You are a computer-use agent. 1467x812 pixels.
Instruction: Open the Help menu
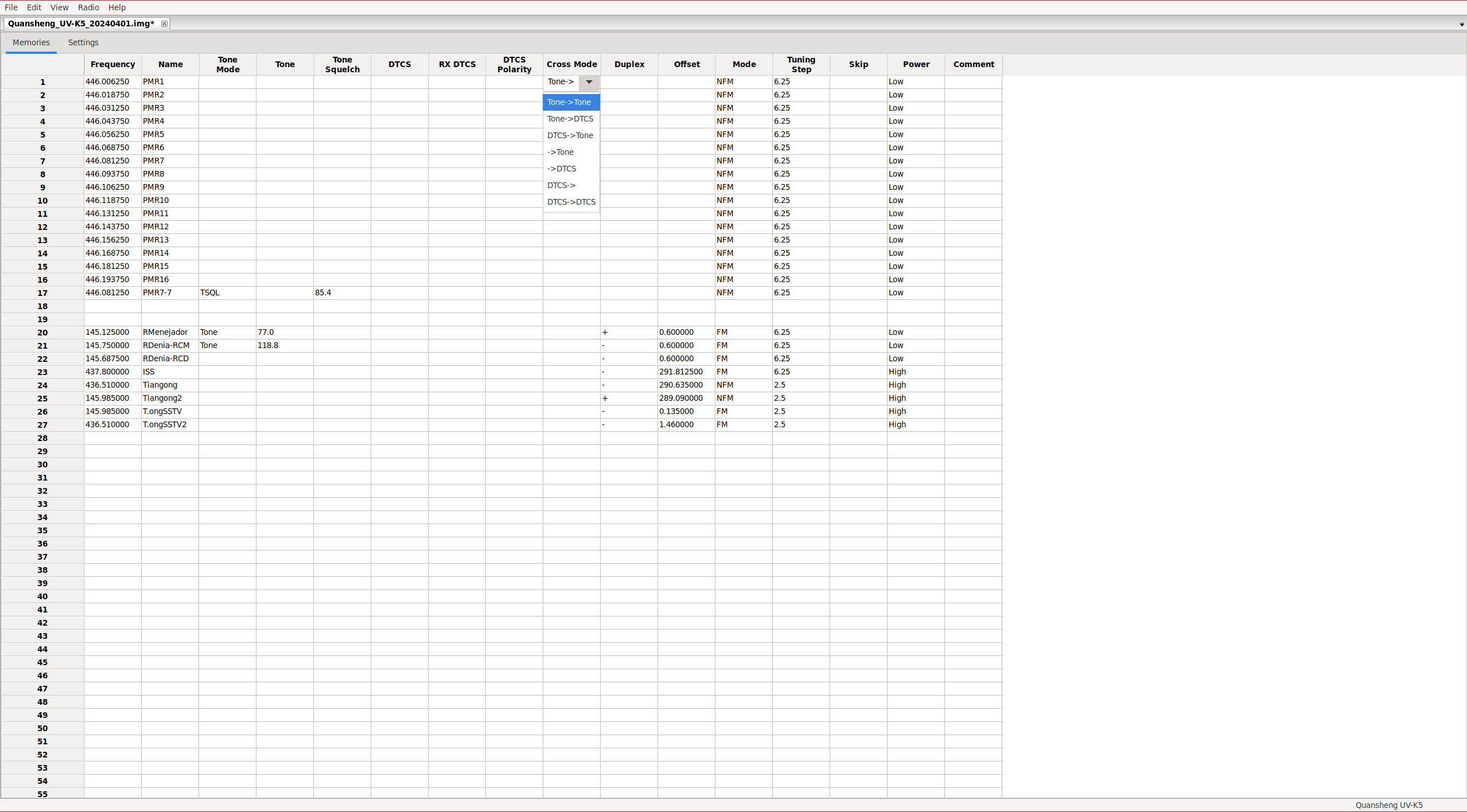[116, 7]
